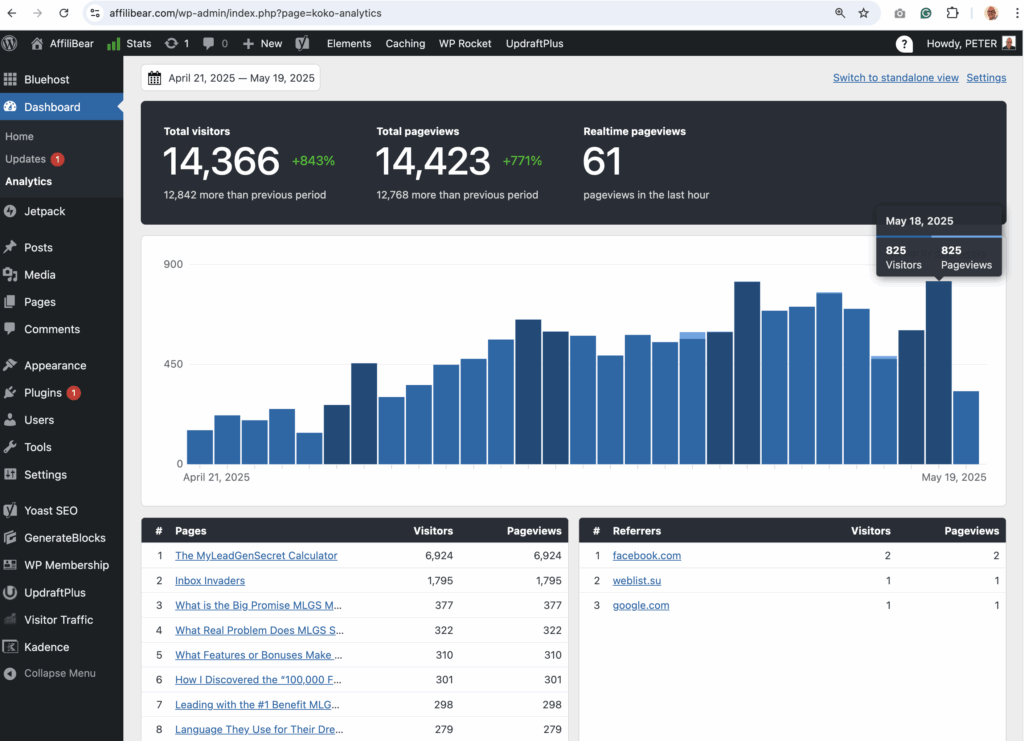
Task: Open the Chrome profile avatar
Action: tap(991, 13)
